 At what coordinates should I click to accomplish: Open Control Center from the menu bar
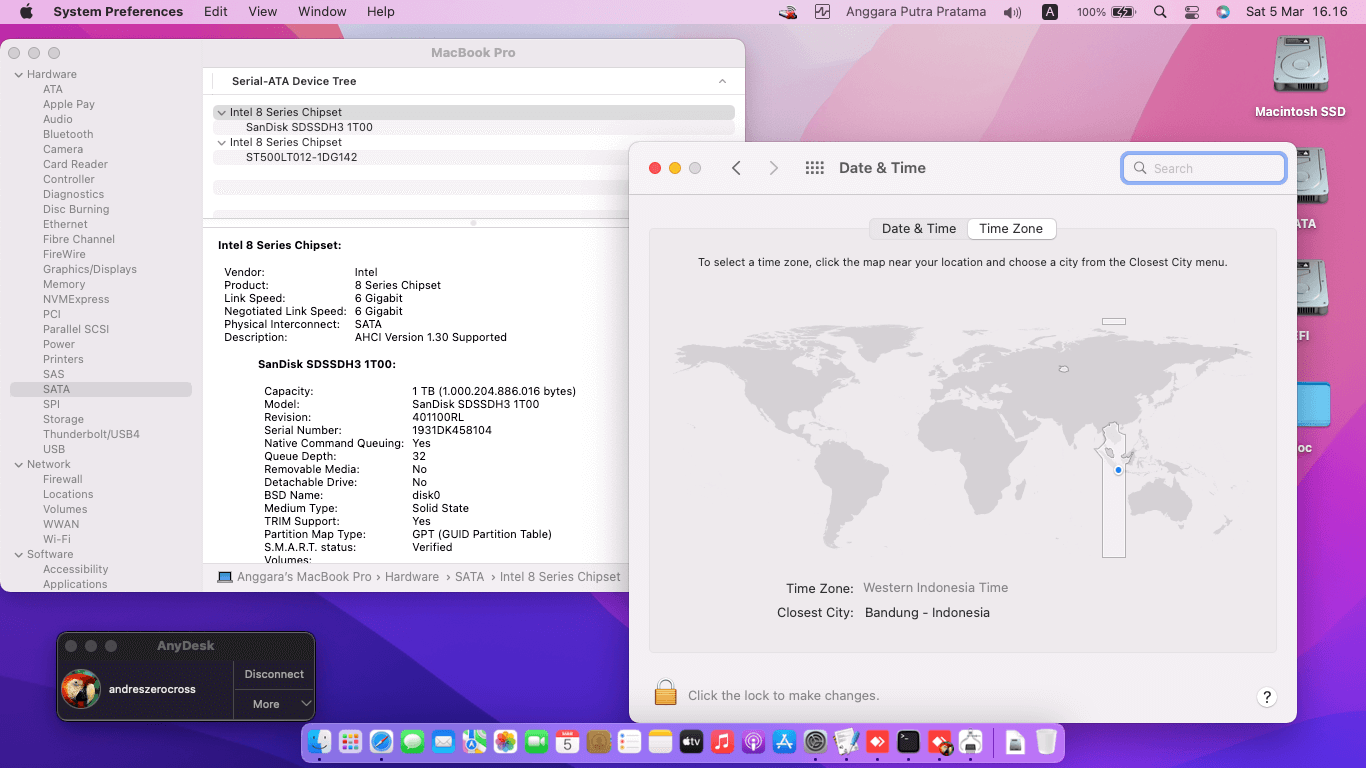pos(1191,12)
